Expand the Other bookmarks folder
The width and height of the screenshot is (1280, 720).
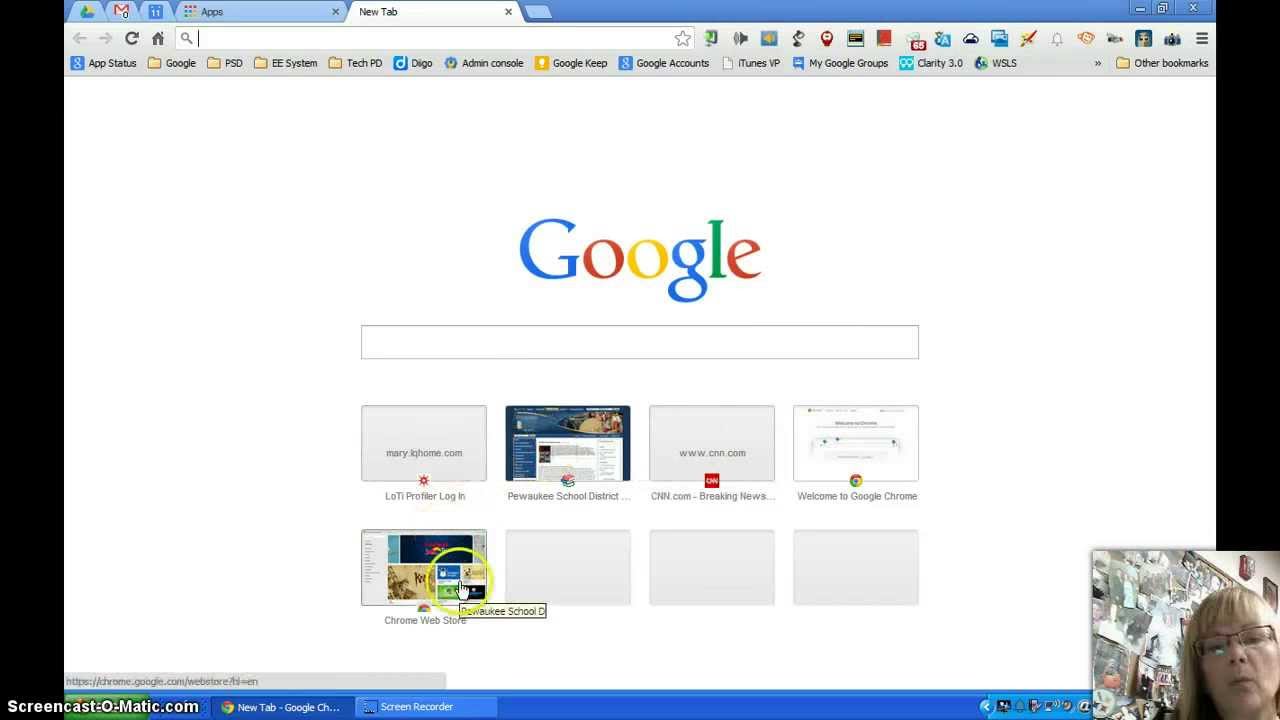[x=1162, y=63]
